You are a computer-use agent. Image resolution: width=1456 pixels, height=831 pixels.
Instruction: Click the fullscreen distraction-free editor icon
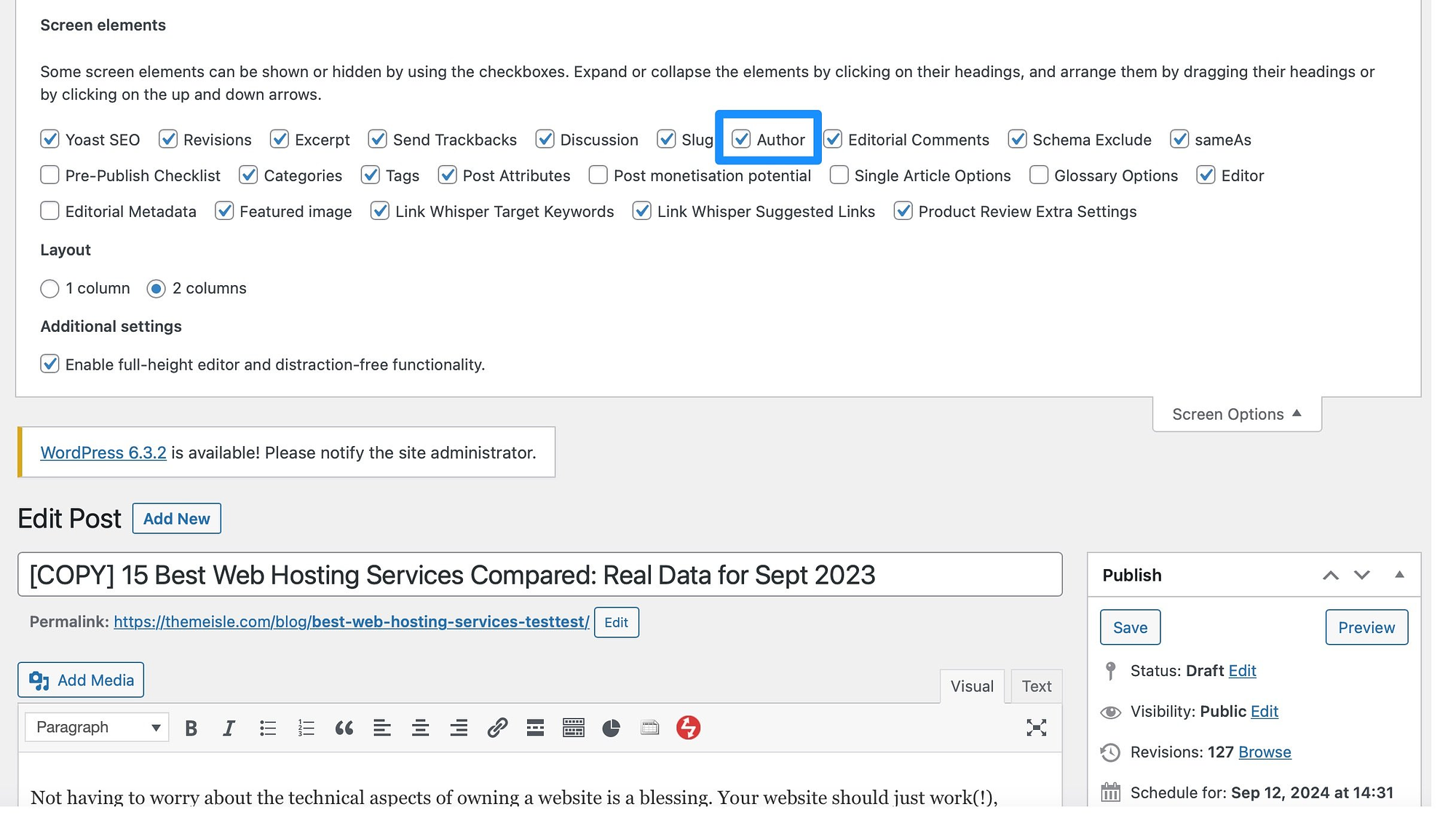pos(1036,728)
